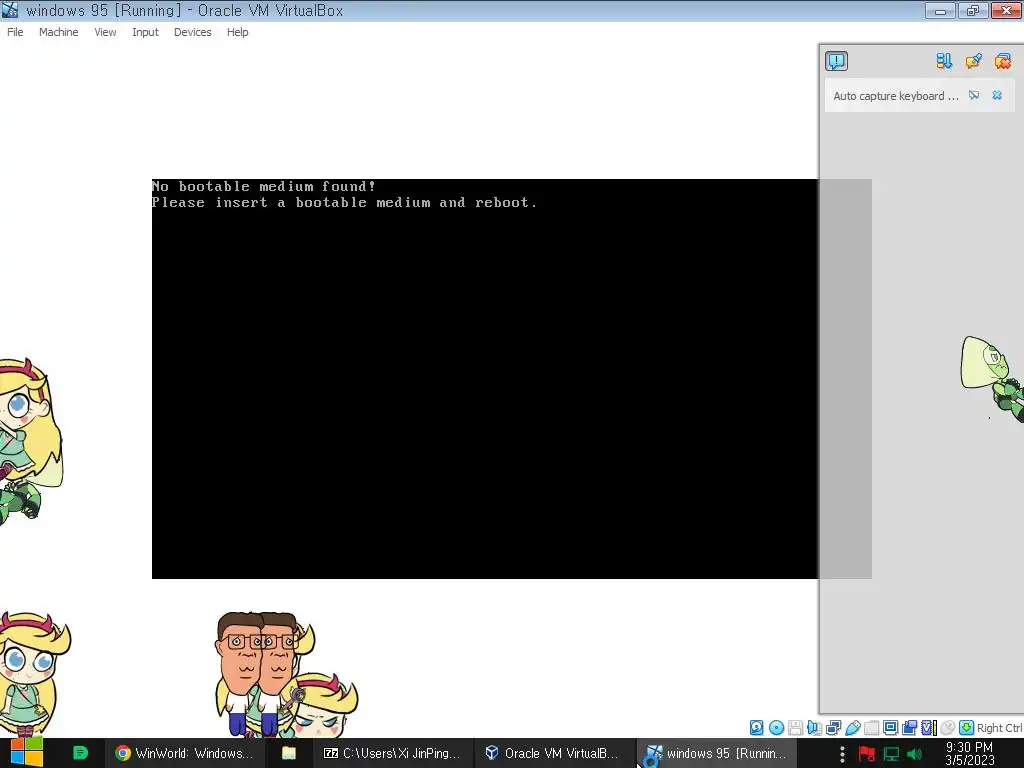This screenshot has width=1024, height=768.
Task: Click the hard disk activity status icon
Action: (756, 728)
